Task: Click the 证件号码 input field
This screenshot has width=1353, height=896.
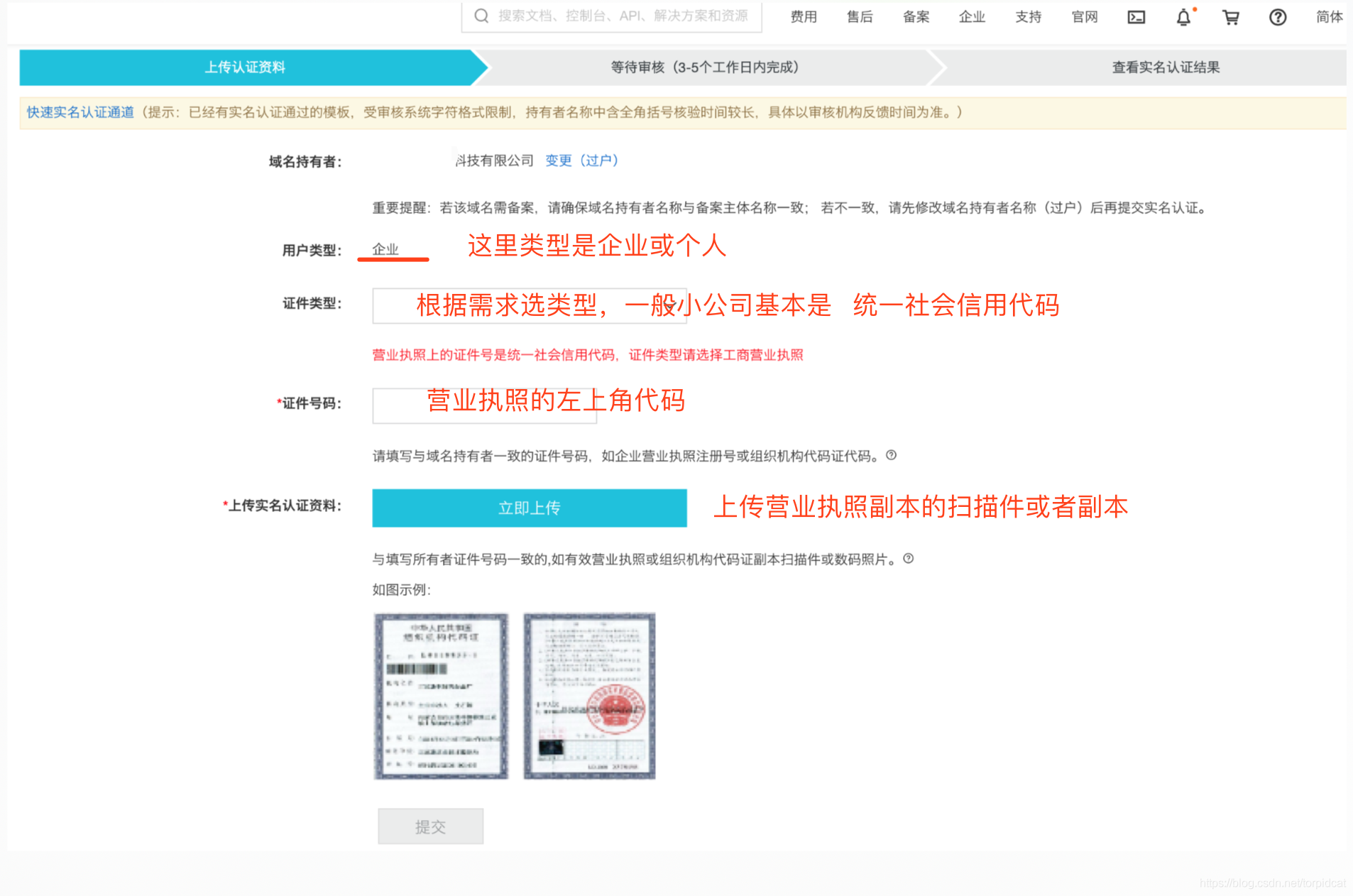Action: click(483, 405)
